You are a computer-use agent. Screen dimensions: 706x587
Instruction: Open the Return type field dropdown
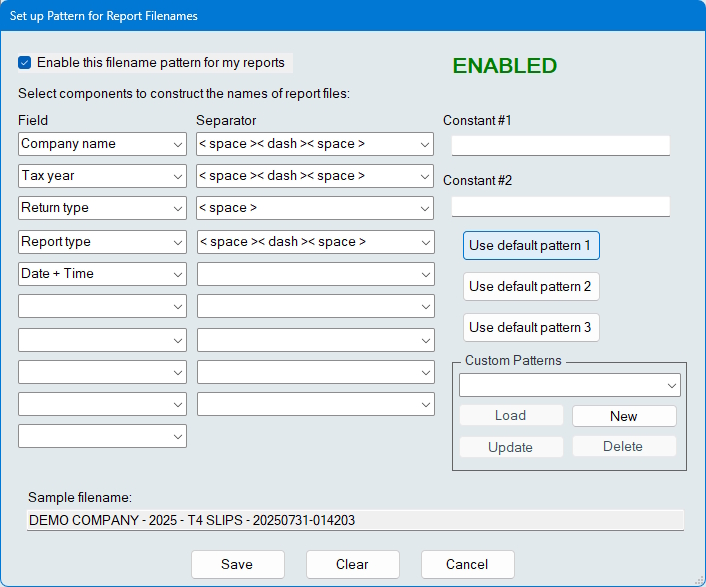coord(102,208)
